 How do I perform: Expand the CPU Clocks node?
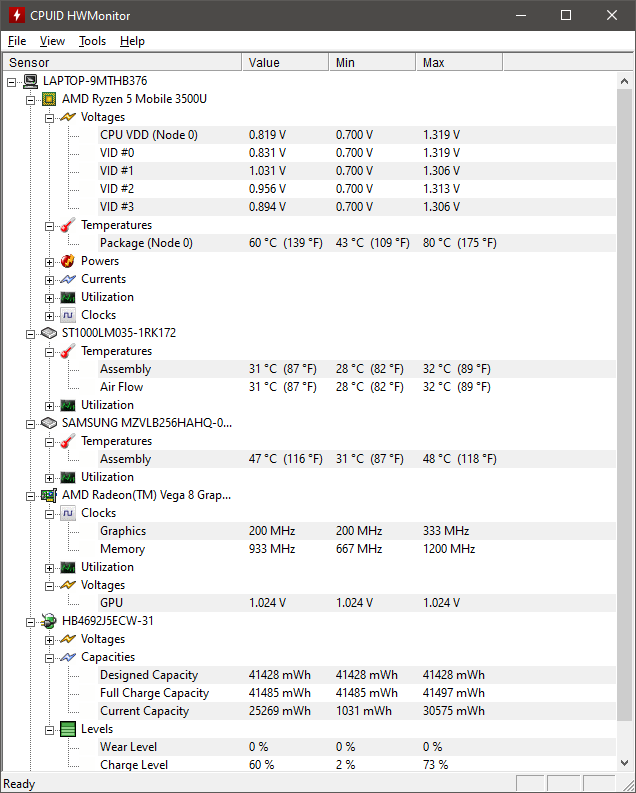click(49, 316)
